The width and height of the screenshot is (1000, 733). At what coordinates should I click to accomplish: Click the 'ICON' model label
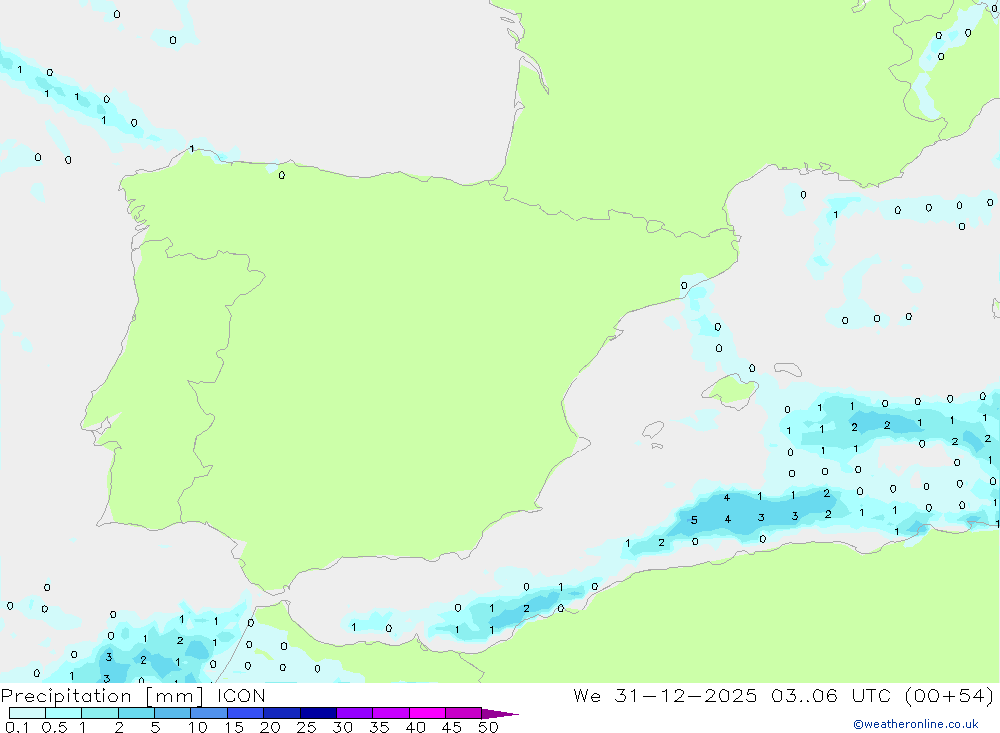(241, 695)
